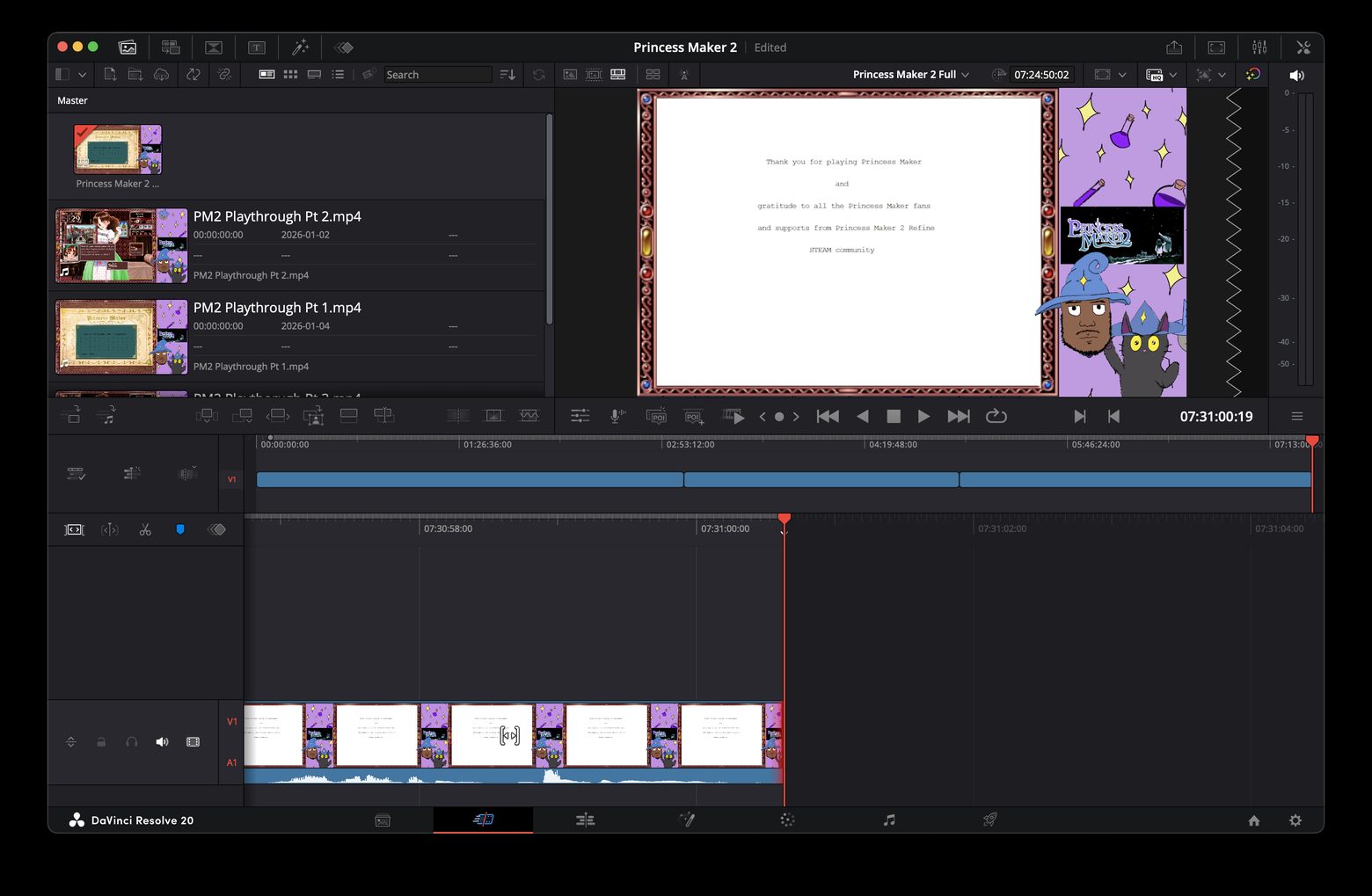
Task: Click the Source Overwrite edit icon
Action: 384,416
